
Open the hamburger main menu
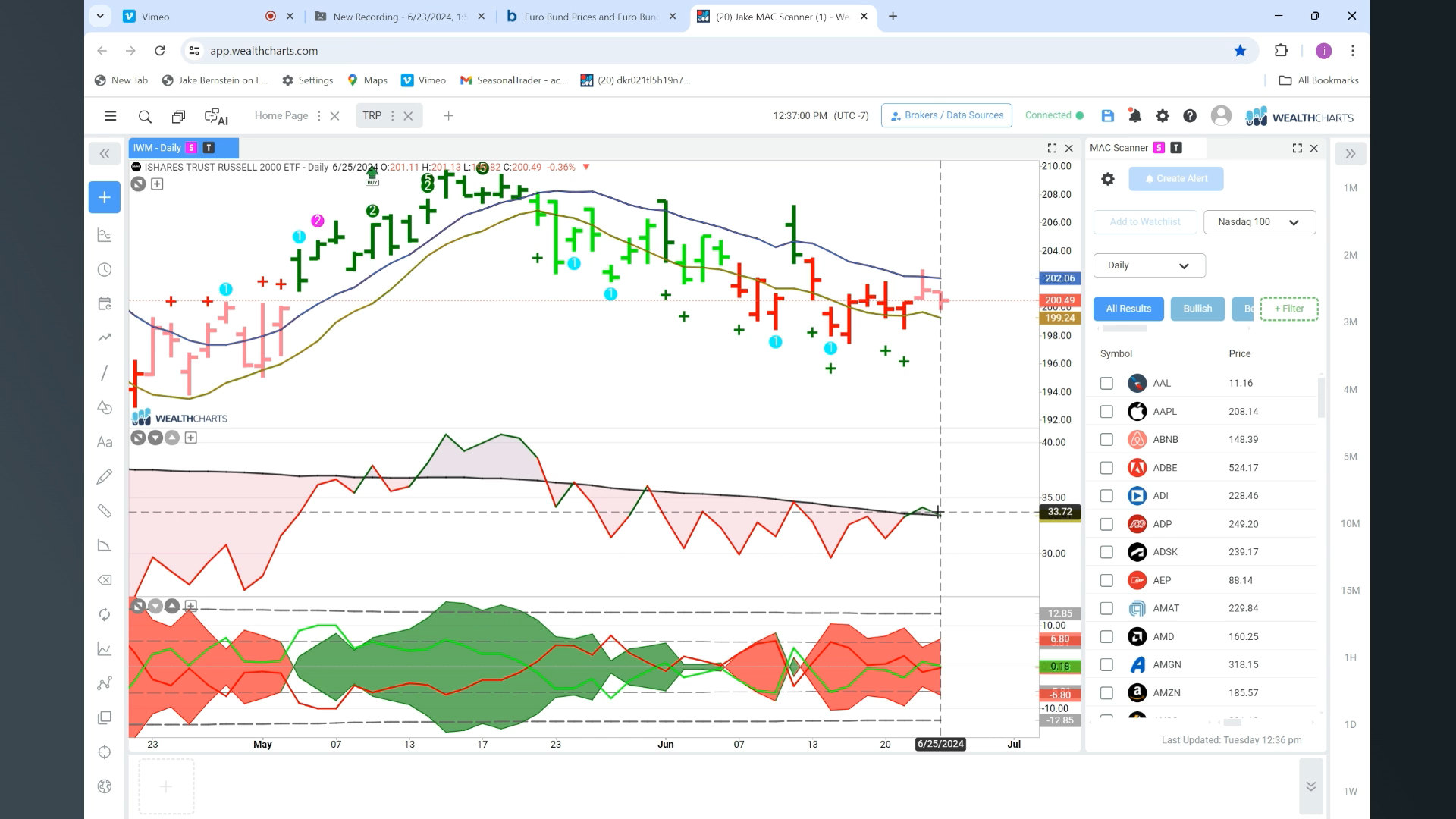tap(110, 116)
